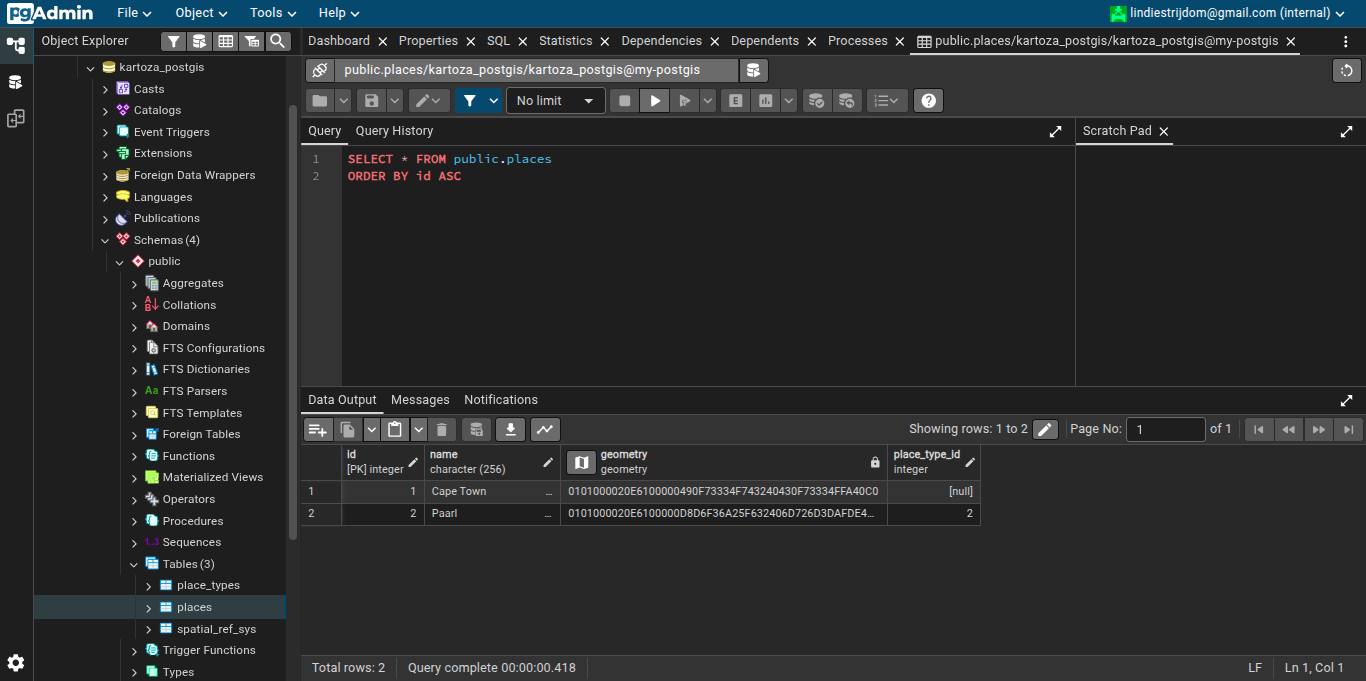Run the query with the Execute button
The image size is (1366, 681).
(x=655, y=101)
